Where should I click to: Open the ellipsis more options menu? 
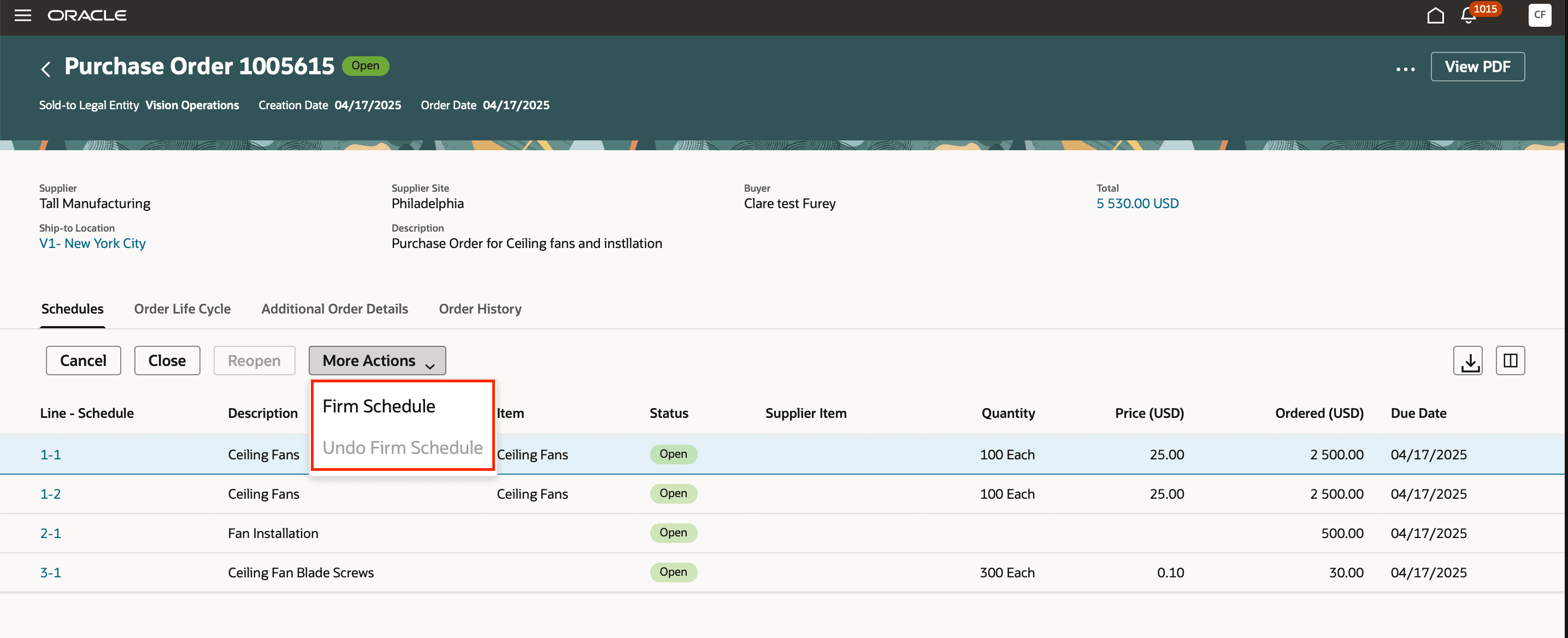coord(1405,68)
